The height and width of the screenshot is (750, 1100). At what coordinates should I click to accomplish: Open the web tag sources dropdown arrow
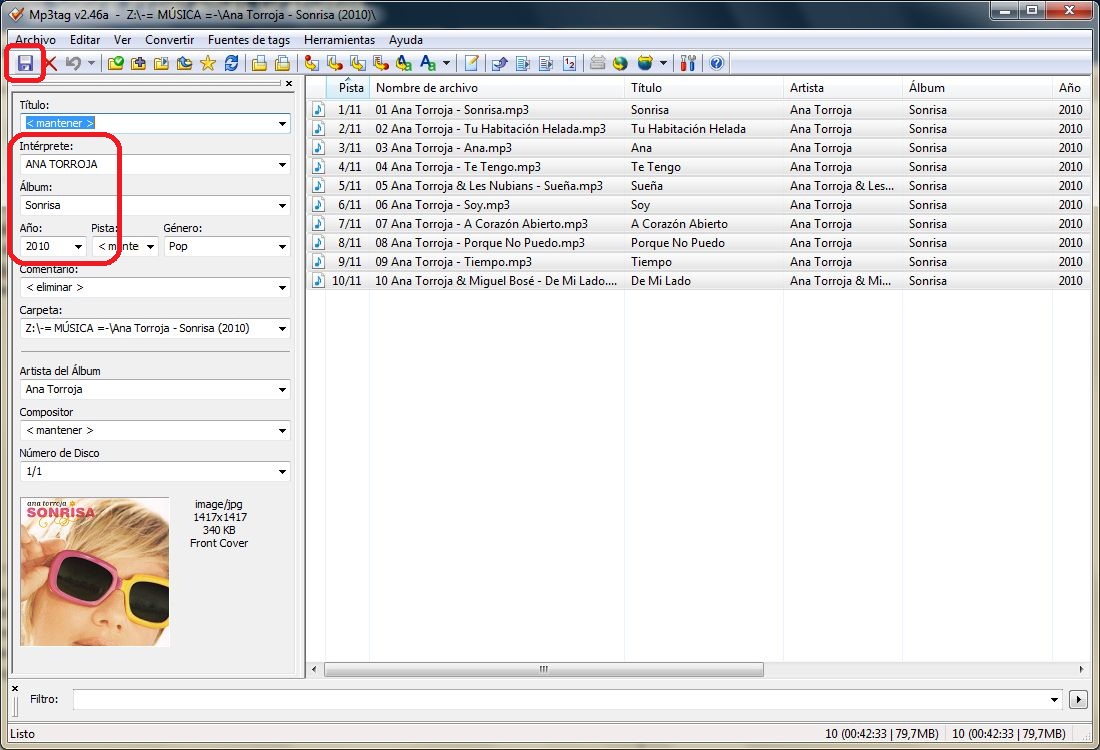tap(663, 63)
